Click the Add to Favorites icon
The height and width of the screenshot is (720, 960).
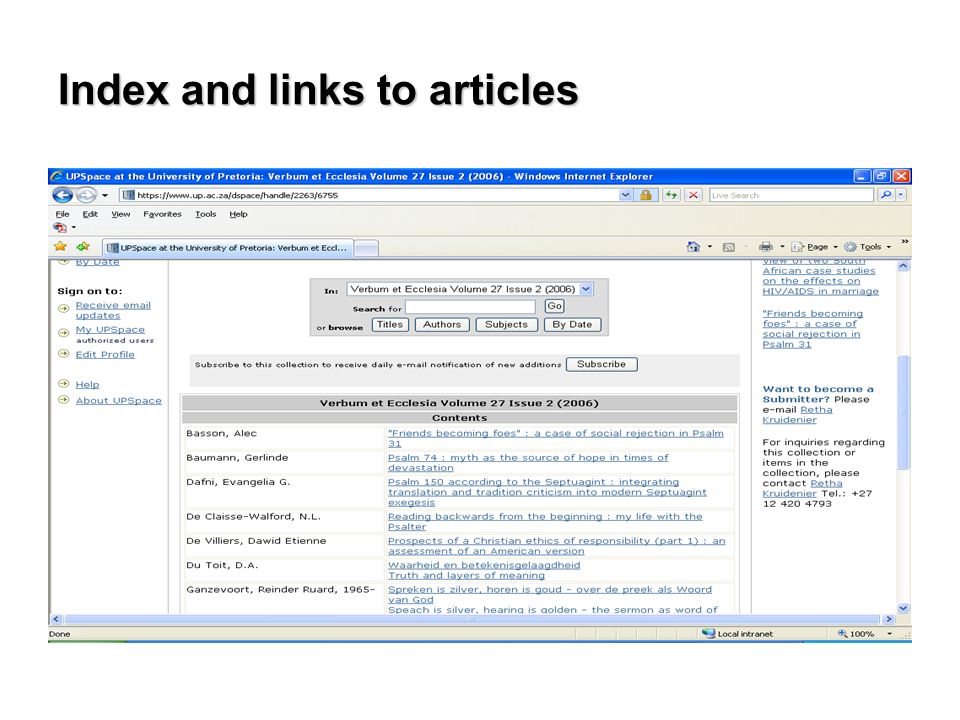point(83,247)
